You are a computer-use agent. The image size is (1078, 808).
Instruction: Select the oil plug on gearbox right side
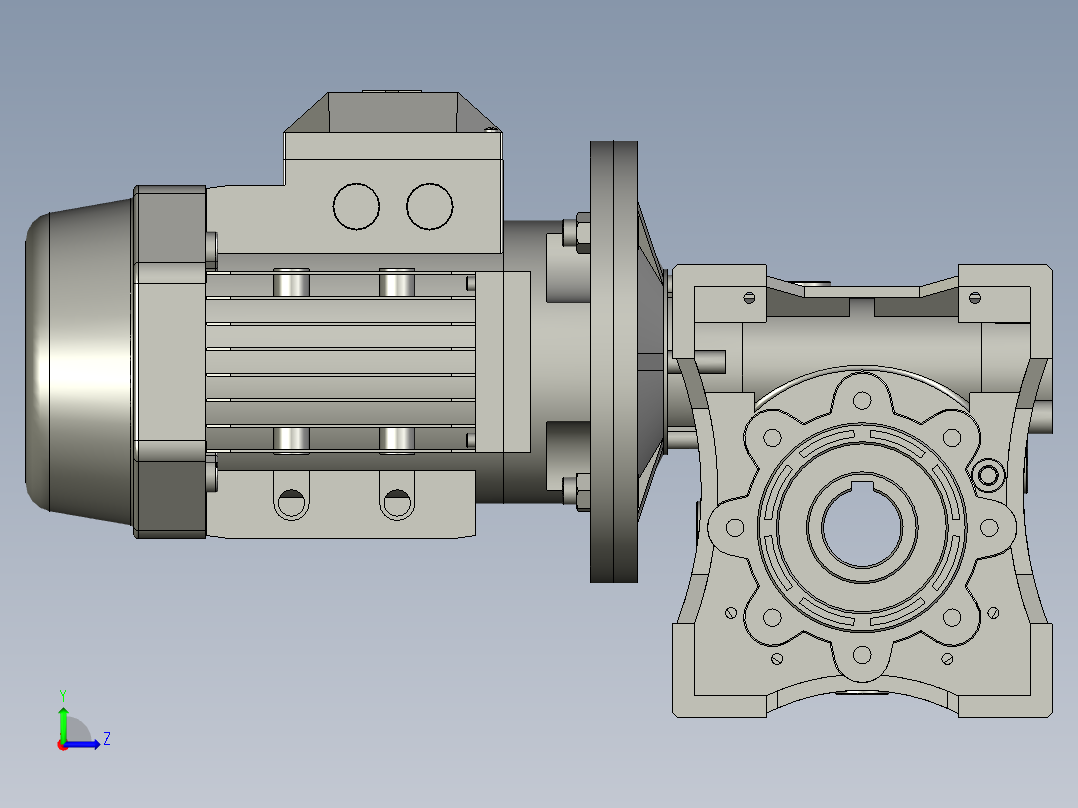988,474
